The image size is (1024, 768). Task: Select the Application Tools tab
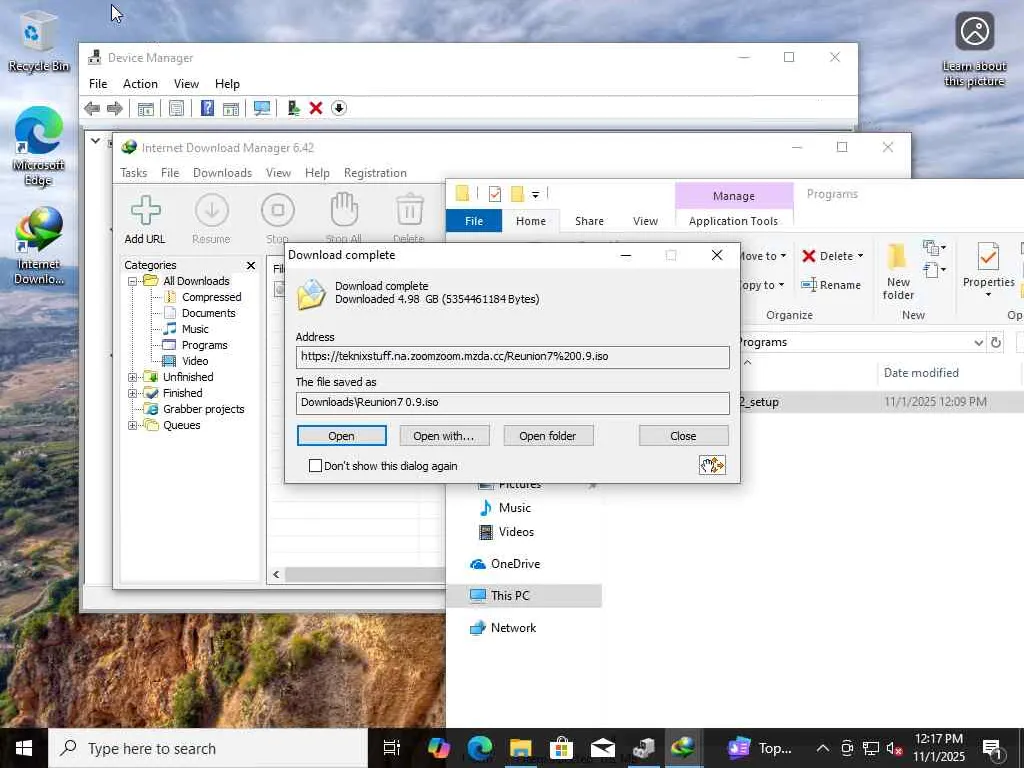click(733, 221)
